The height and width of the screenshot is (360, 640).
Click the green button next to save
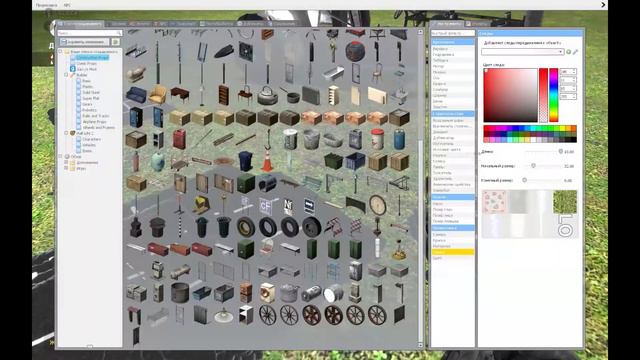pyautogui.click(x=116, y=42)
